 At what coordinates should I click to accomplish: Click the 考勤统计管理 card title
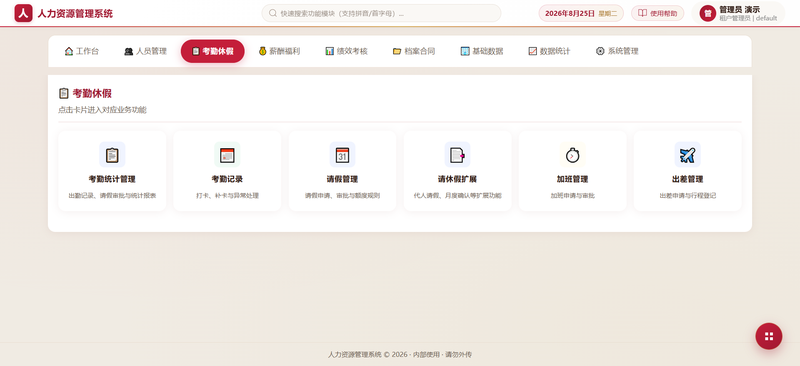click(112, 179)
